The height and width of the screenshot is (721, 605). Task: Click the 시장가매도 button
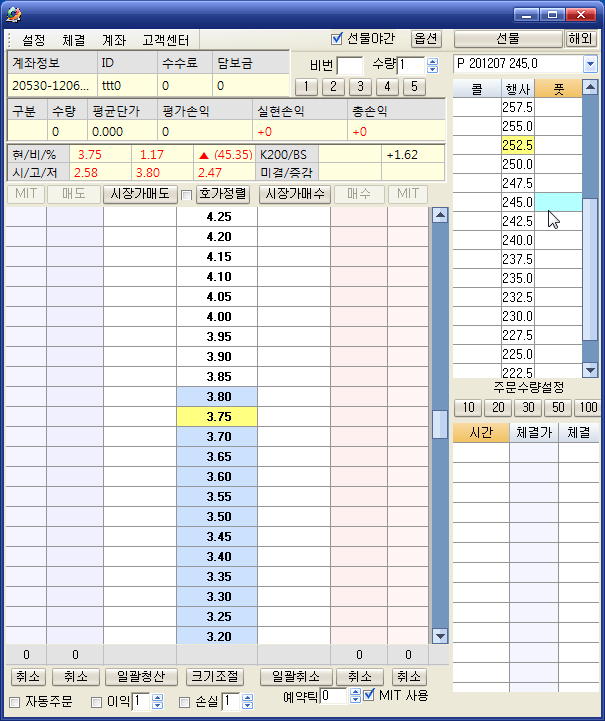click(x=140, y=194)
